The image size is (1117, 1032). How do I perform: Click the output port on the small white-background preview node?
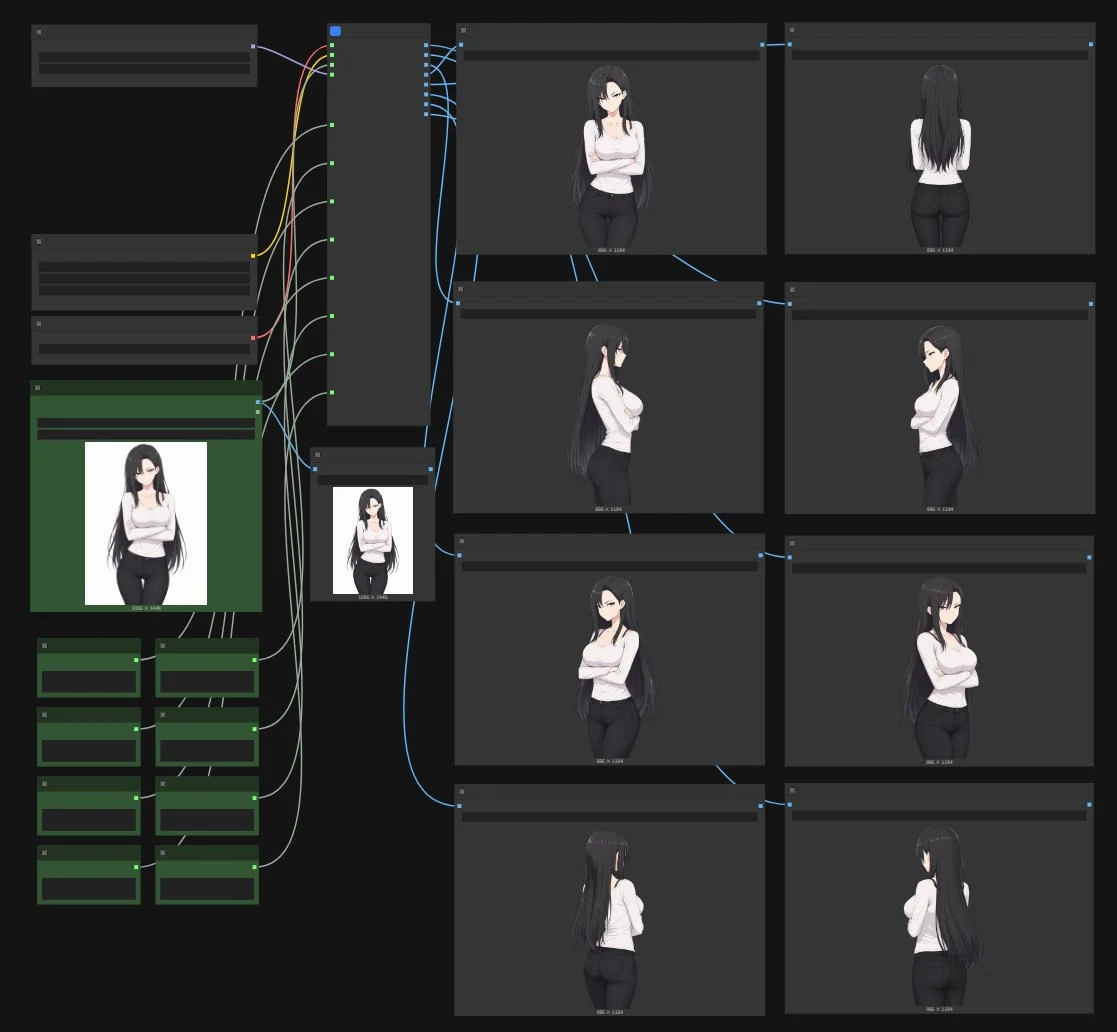pyautogui.click(x=430, y=469)
